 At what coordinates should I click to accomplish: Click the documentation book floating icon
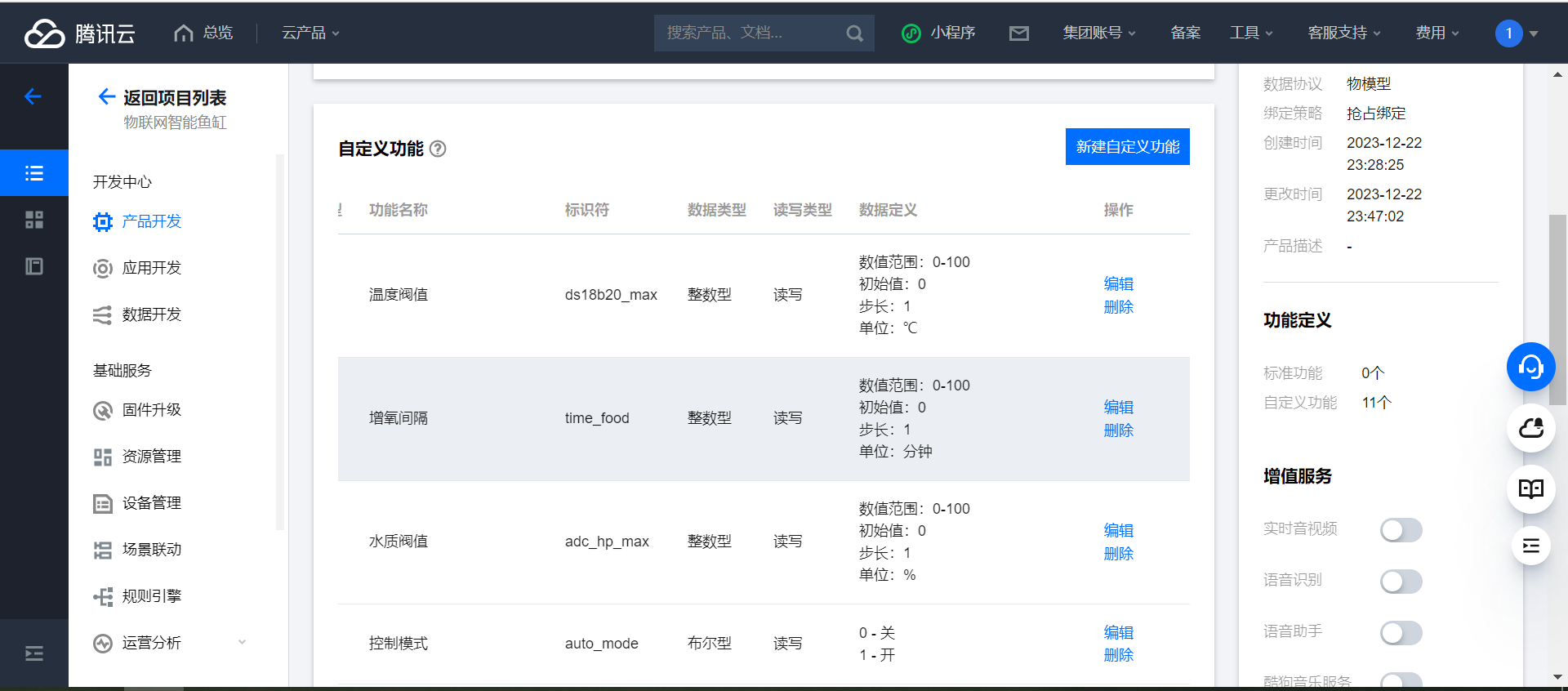pos(1530,489)
